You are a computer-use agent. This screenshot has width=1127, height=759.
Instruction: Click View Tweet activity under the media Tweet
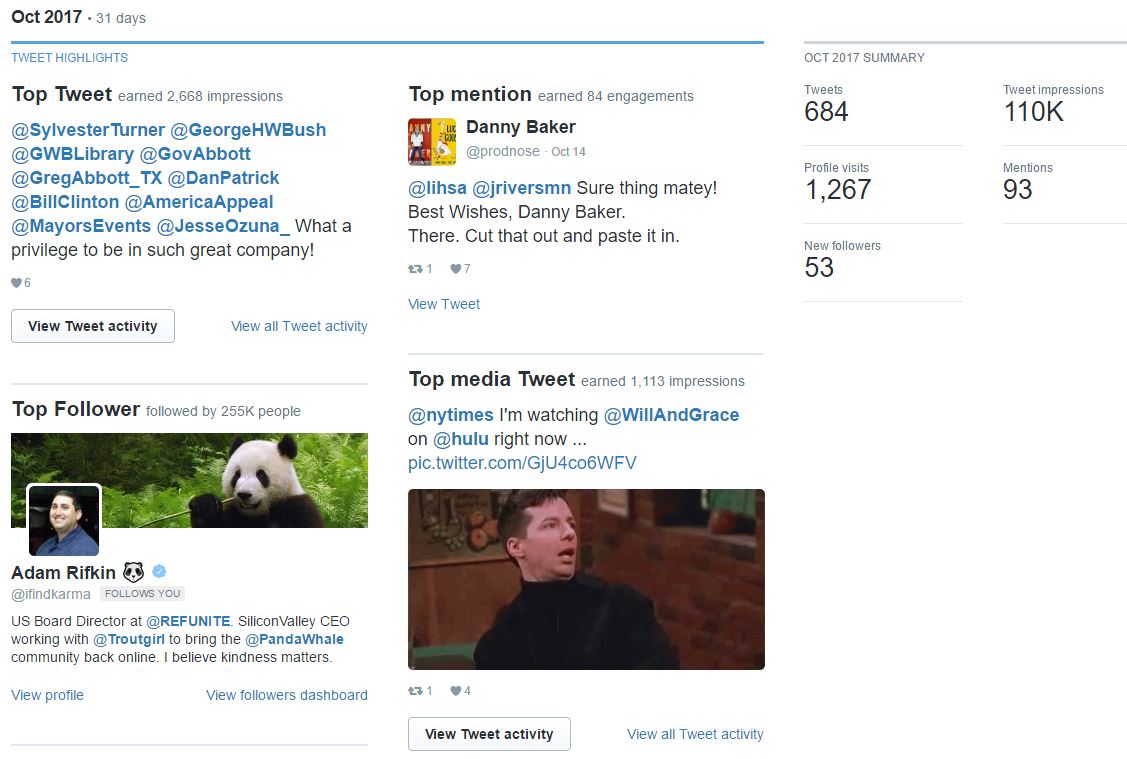(x=489, y=734)
